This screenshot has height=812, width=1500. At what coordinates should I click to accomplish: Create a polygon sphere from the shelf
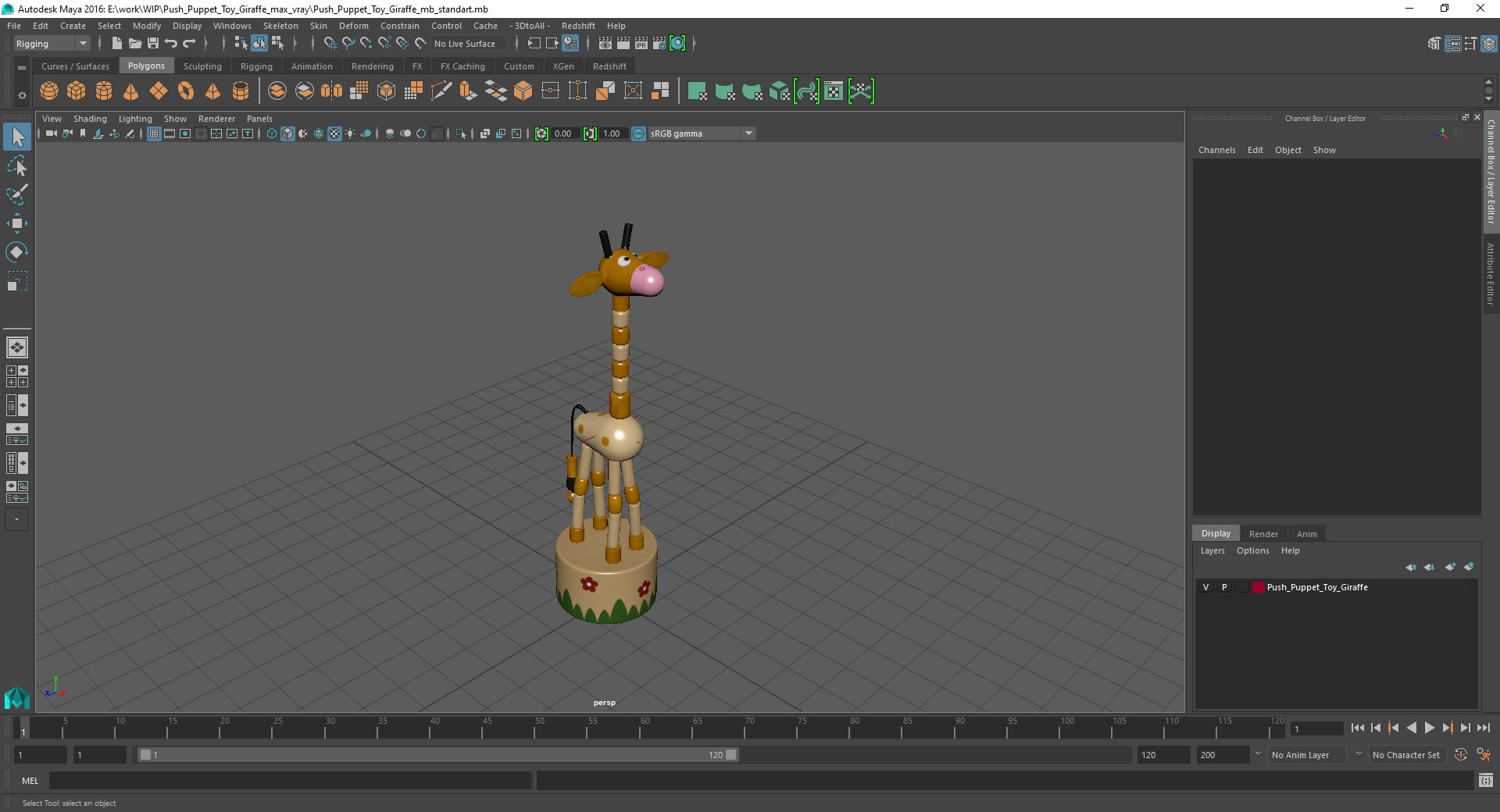point(49,91)
